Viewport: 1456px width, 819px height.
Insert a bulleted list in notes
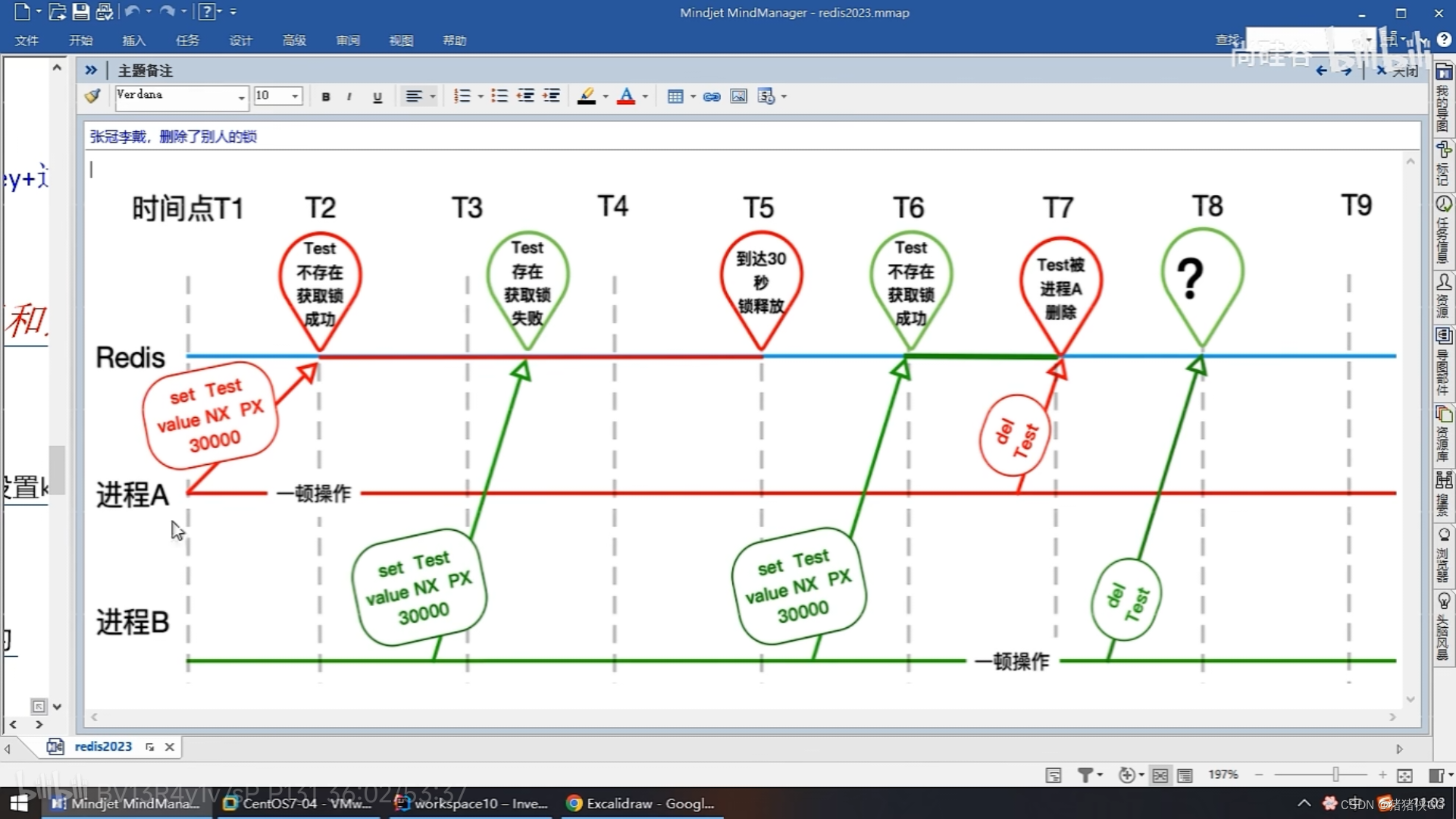click(499, 96)
